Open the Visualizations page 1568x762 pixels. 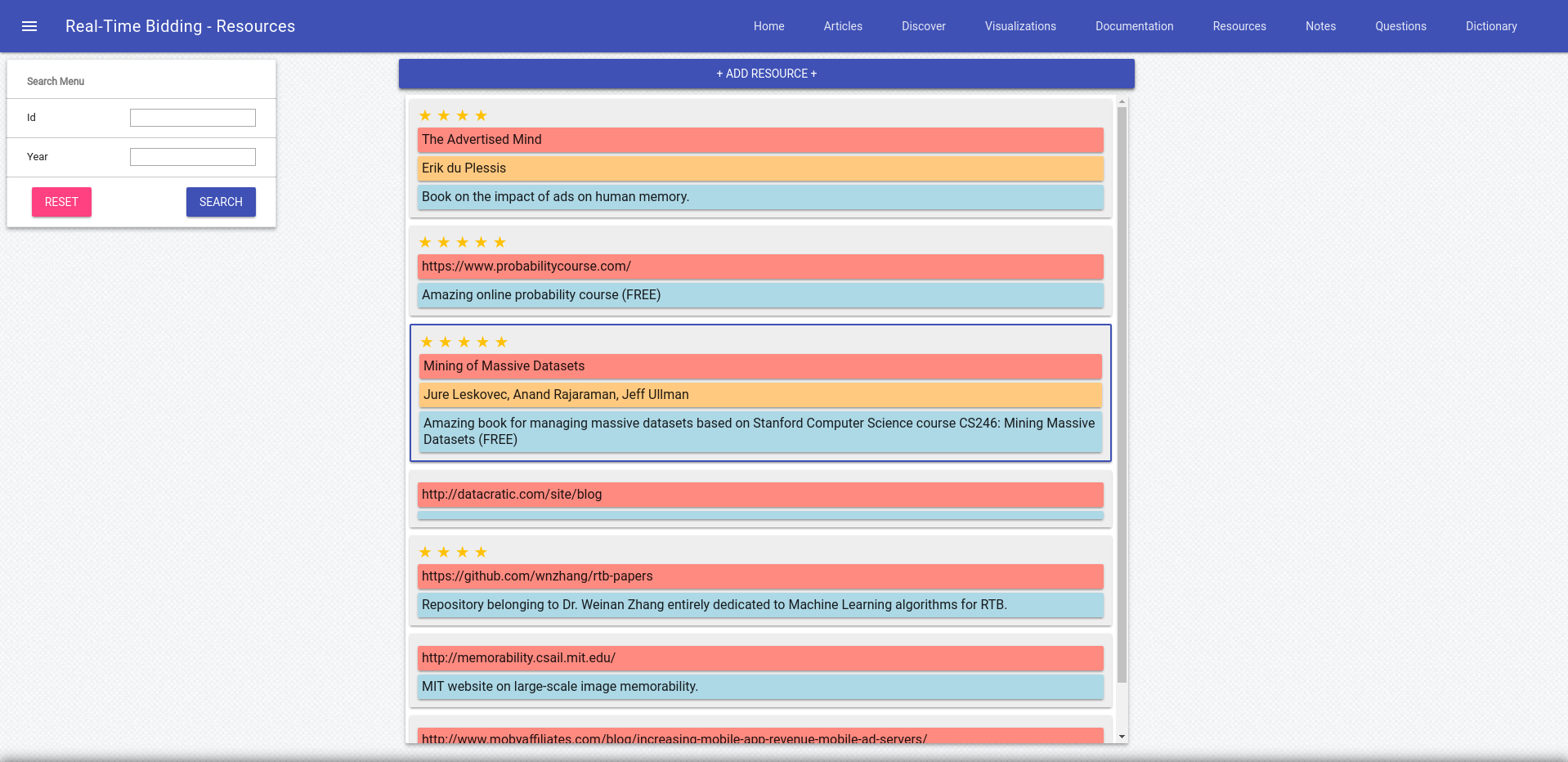coord(1020,26)
